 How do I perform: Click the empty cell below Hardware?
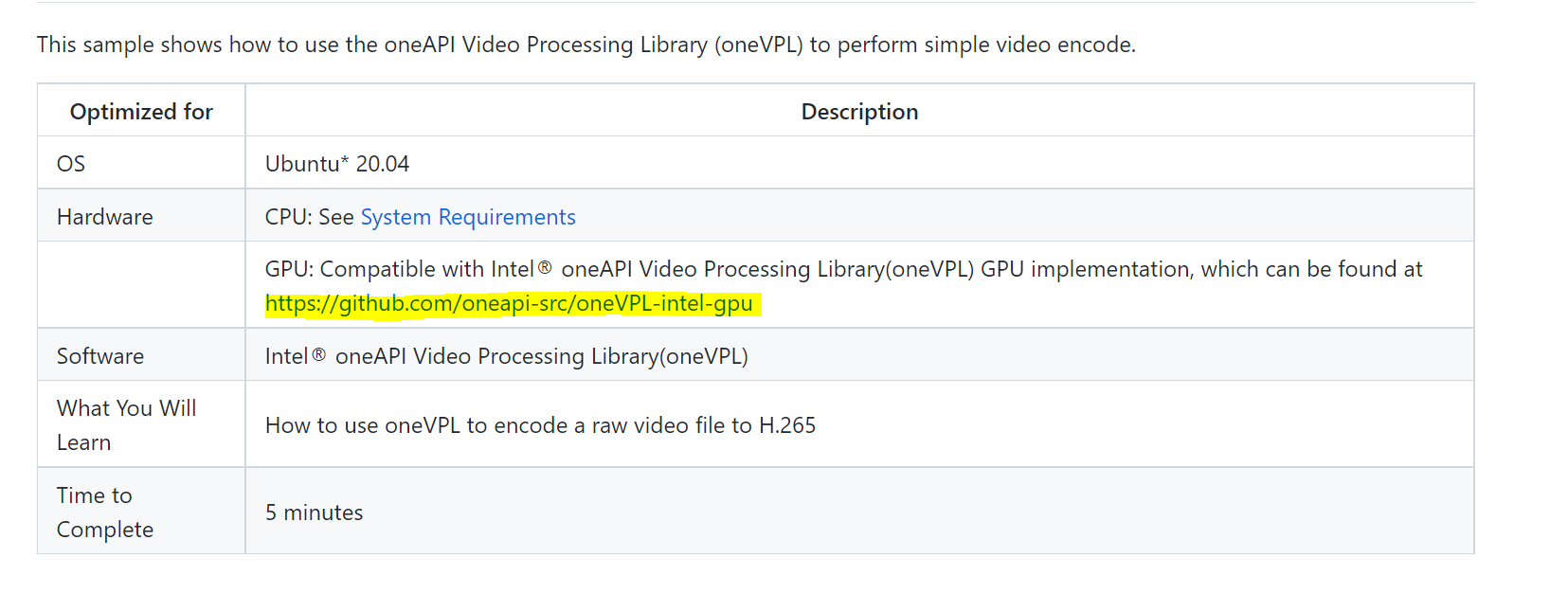coord(140,284)
